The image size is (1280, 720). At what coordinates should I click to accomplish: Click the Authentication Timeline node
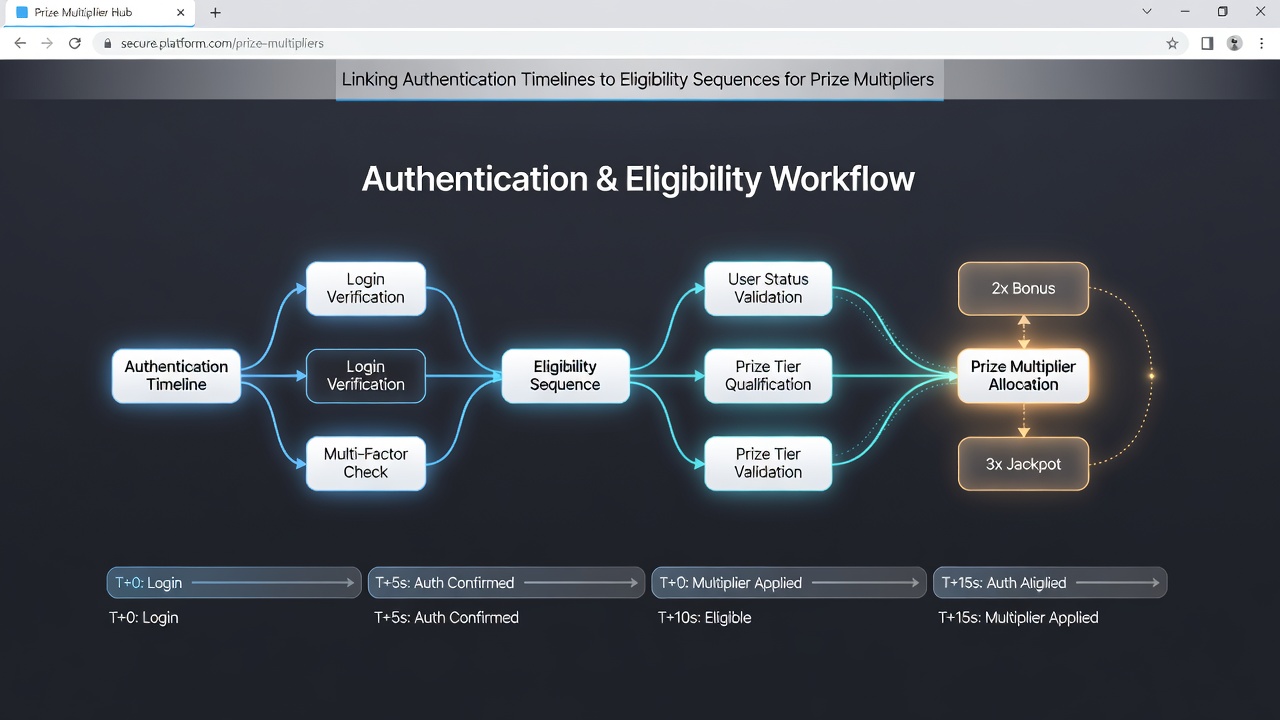click(176, 376)
